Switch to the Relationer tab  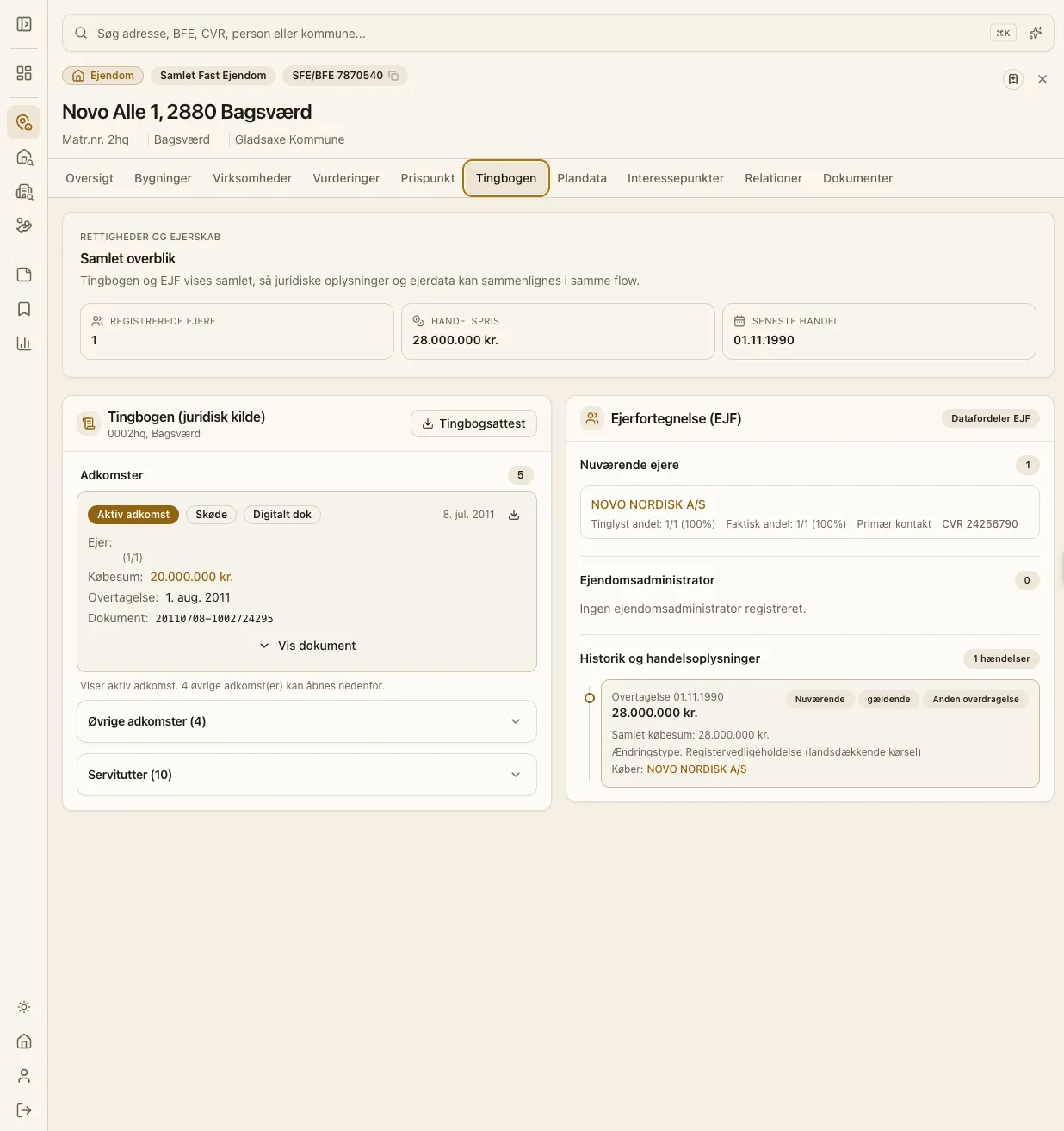coord(773,178)
